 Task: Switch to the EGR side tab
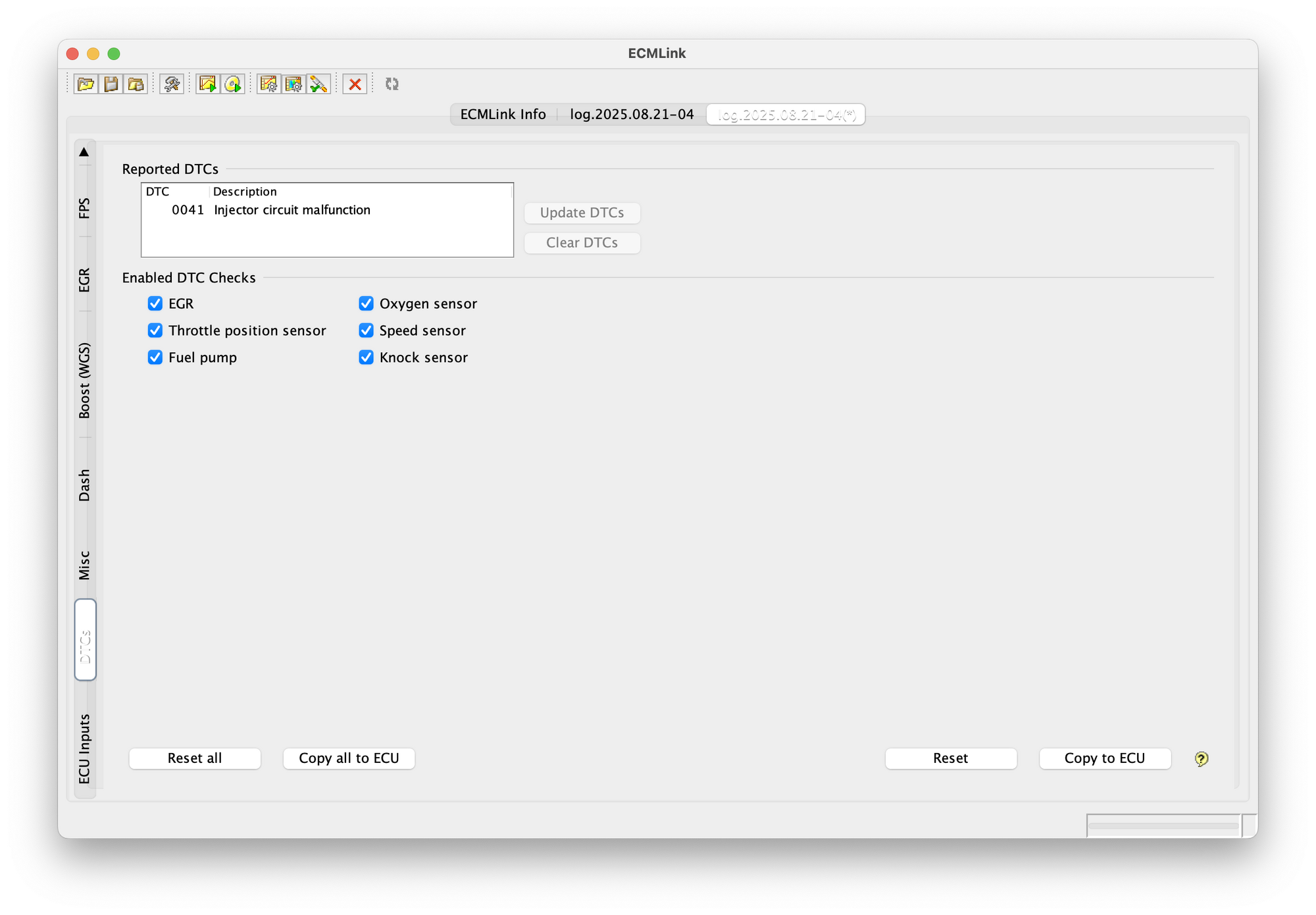pos(85,280)
